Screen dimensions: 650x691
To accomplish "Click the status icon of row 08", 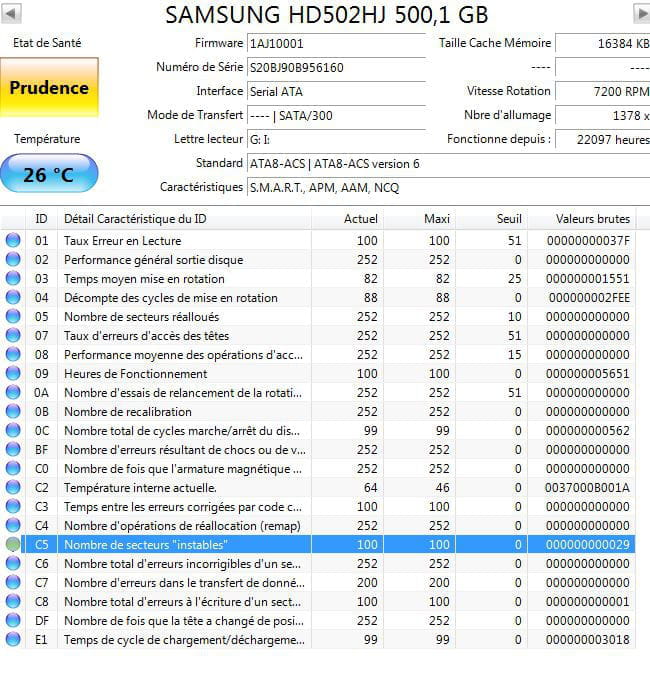I will [13, 354].
